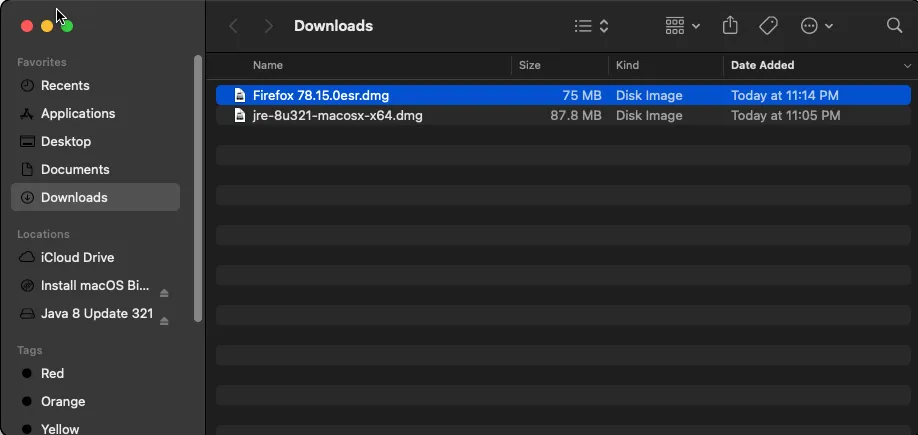The image size is (918, 435).
Task: Open iCloud Drive location
Action: (95, 258)
